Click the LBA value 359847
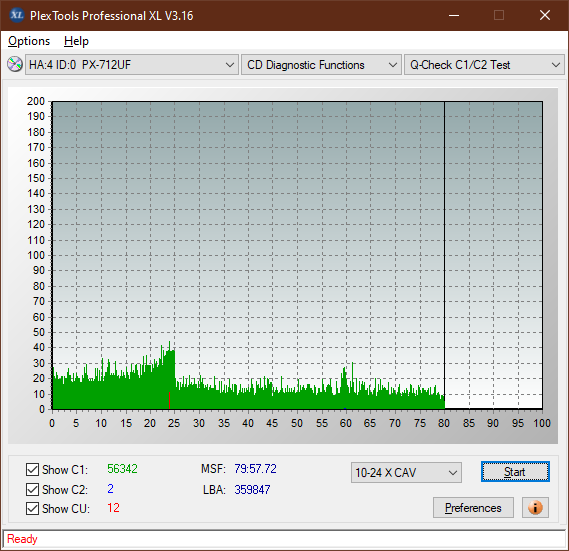This screenshot has width=569, height=551. click(252, 490)
